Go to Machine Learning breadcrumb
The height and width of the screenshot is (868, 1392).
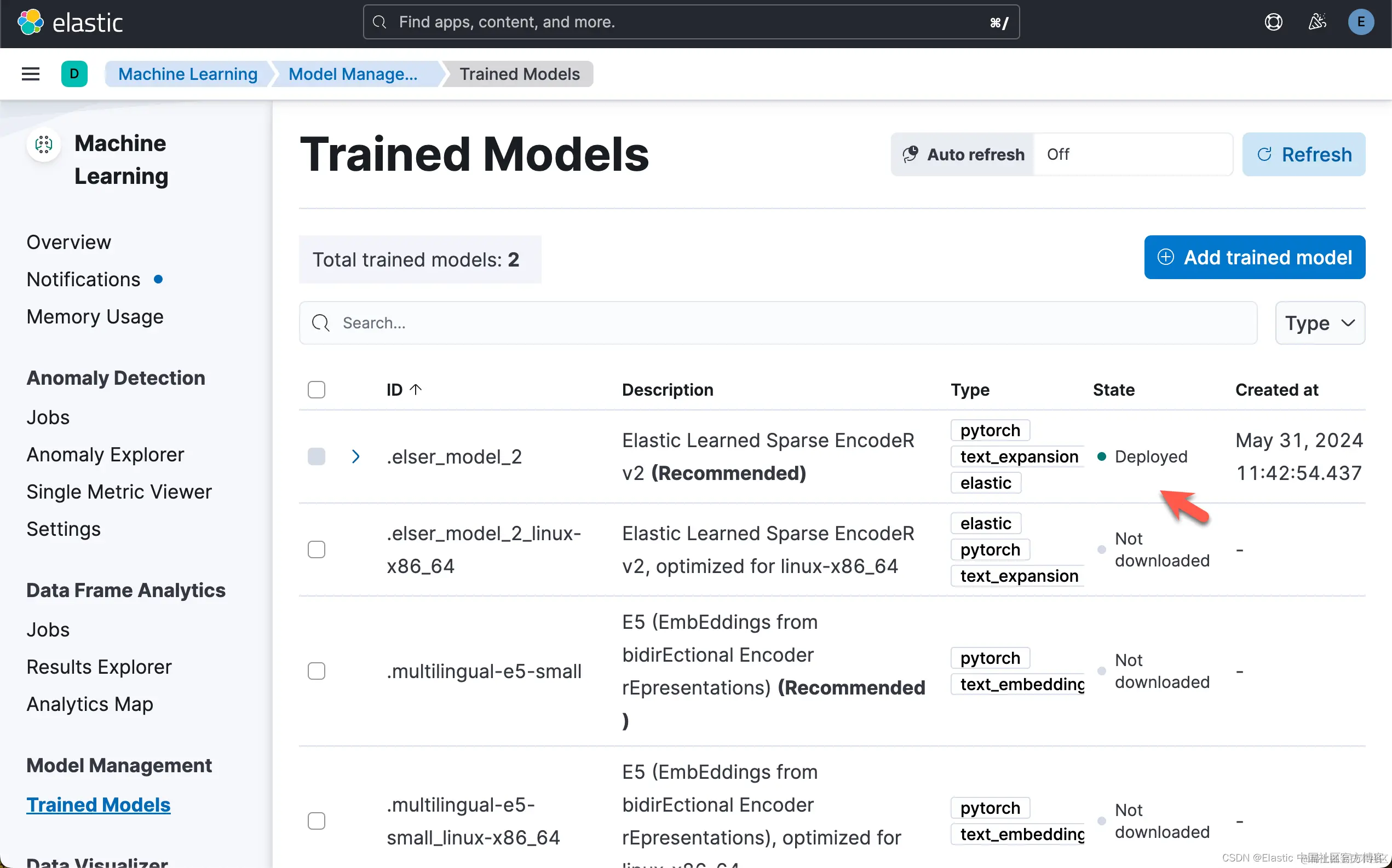coord(188,74)
